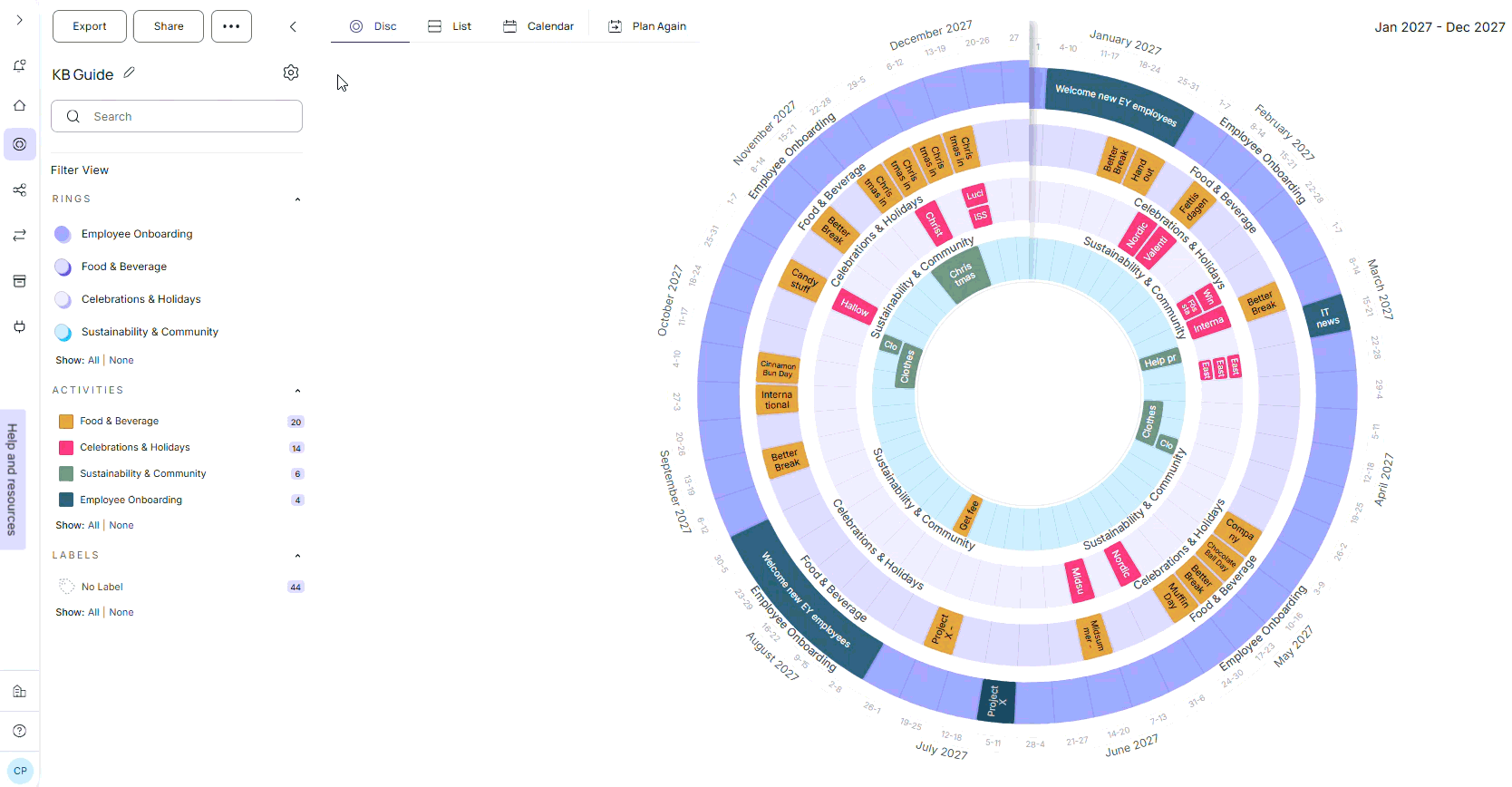The height and width of the screenshot is (787, 1512).
Task: Click the question mark help icon
Action: (x=19, y=731)
